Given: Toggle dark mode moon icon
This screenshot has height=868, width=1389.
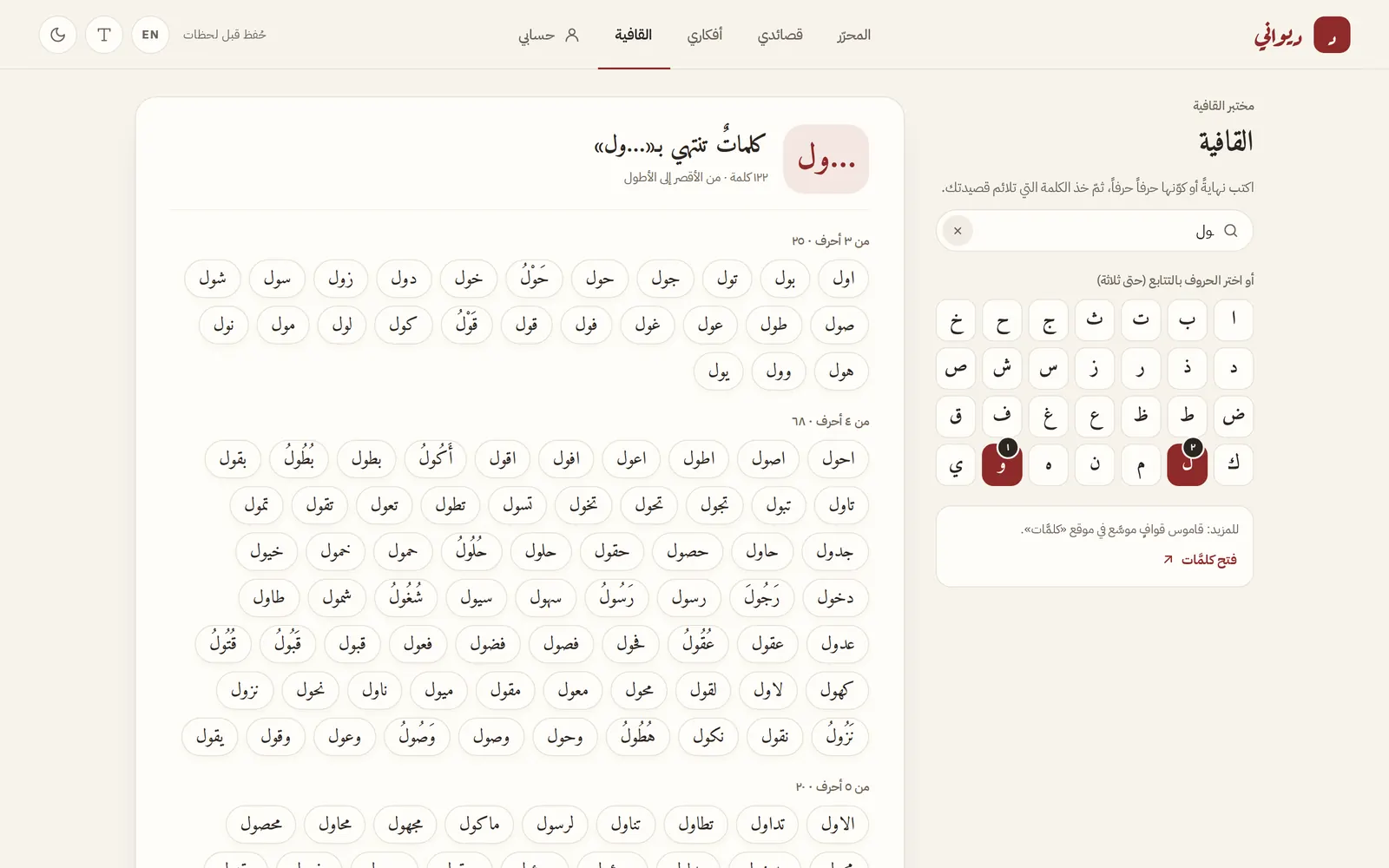Looking at the screenshot, I should pos(58,35).
